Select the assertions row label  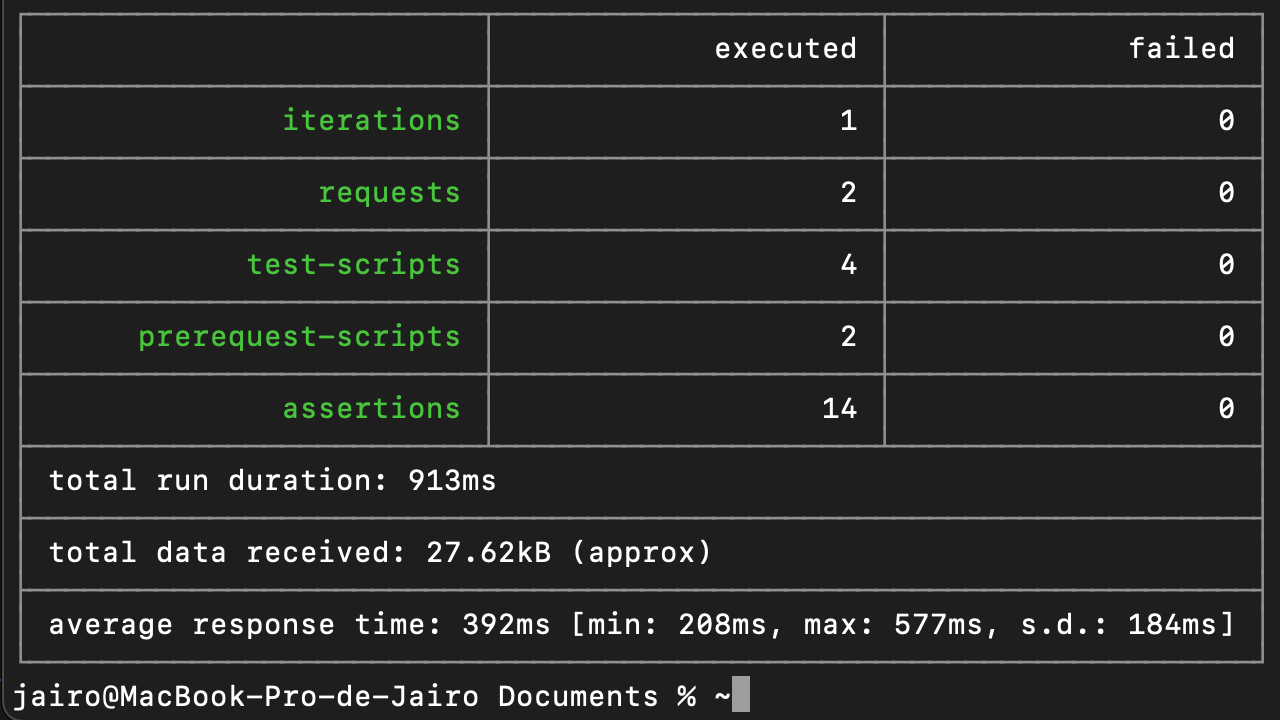(371, 409)
